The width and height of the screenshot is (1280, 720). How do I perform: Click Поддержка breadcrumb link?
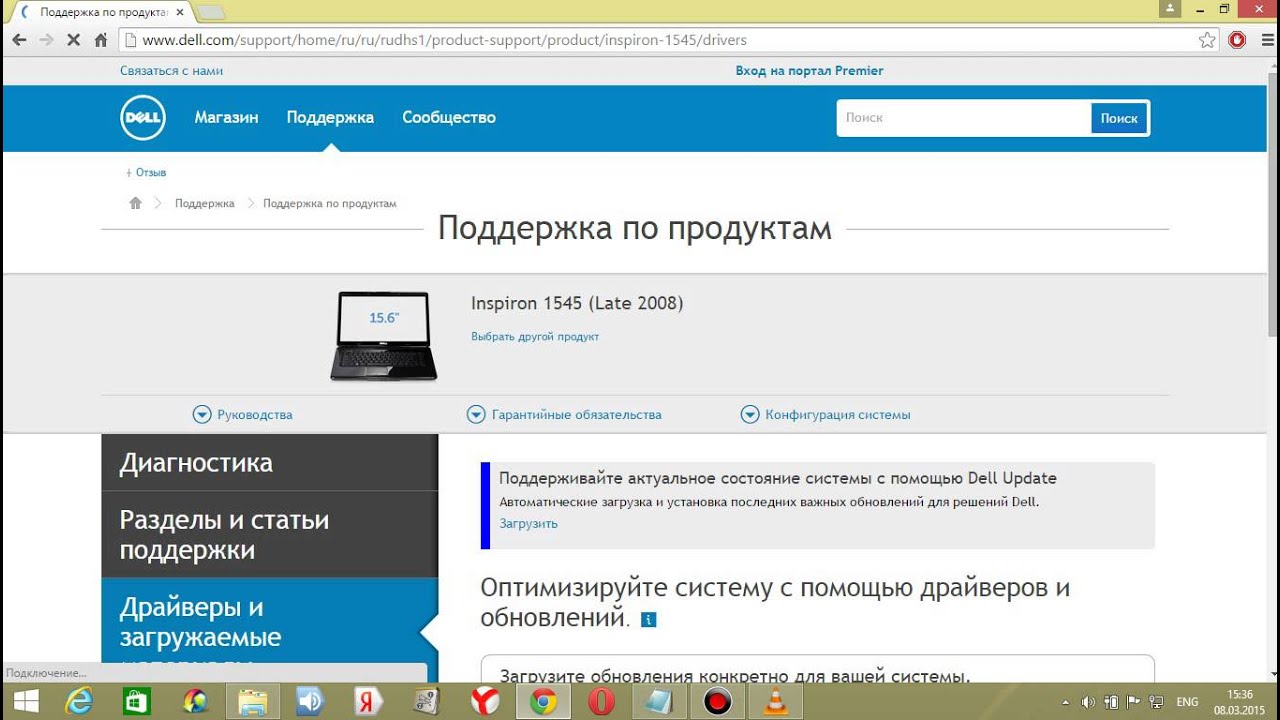[204, 203]
